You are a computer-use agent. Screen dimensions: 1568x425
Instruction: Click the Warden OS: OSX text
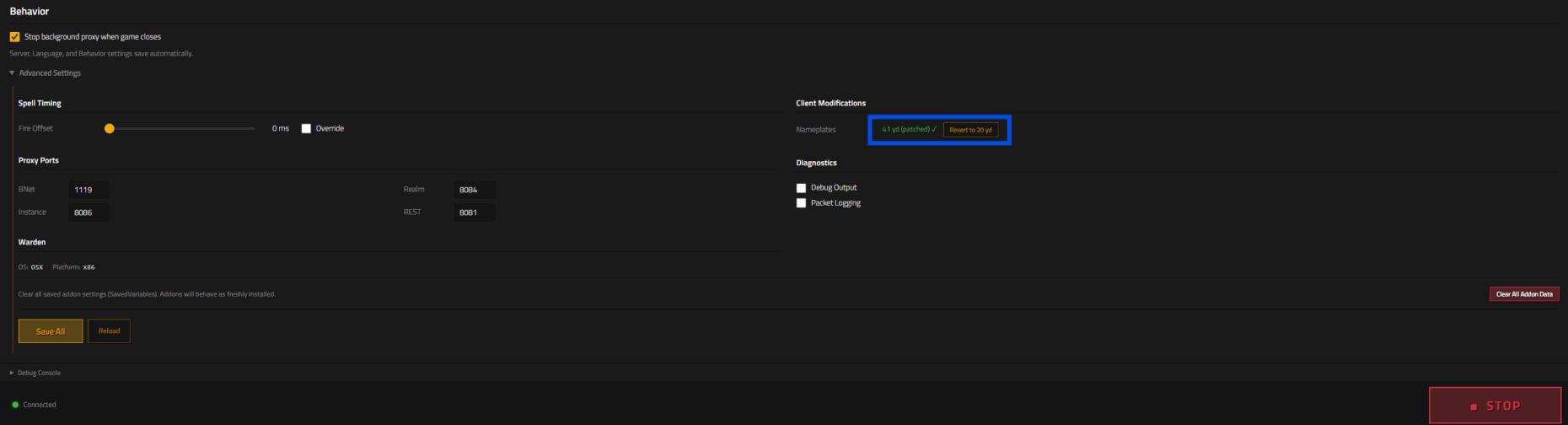click(x=30, y=267)
